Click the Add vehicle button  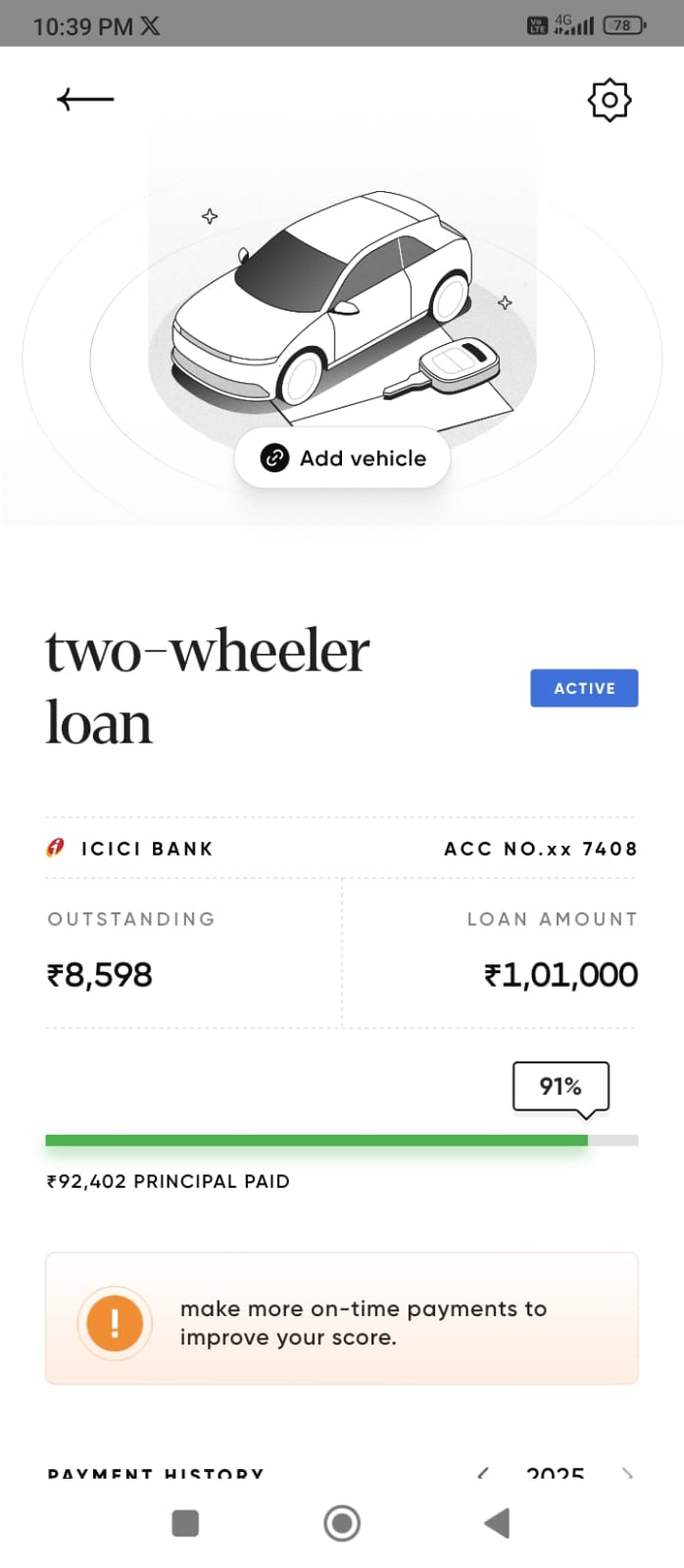click(x=343, y=458)
